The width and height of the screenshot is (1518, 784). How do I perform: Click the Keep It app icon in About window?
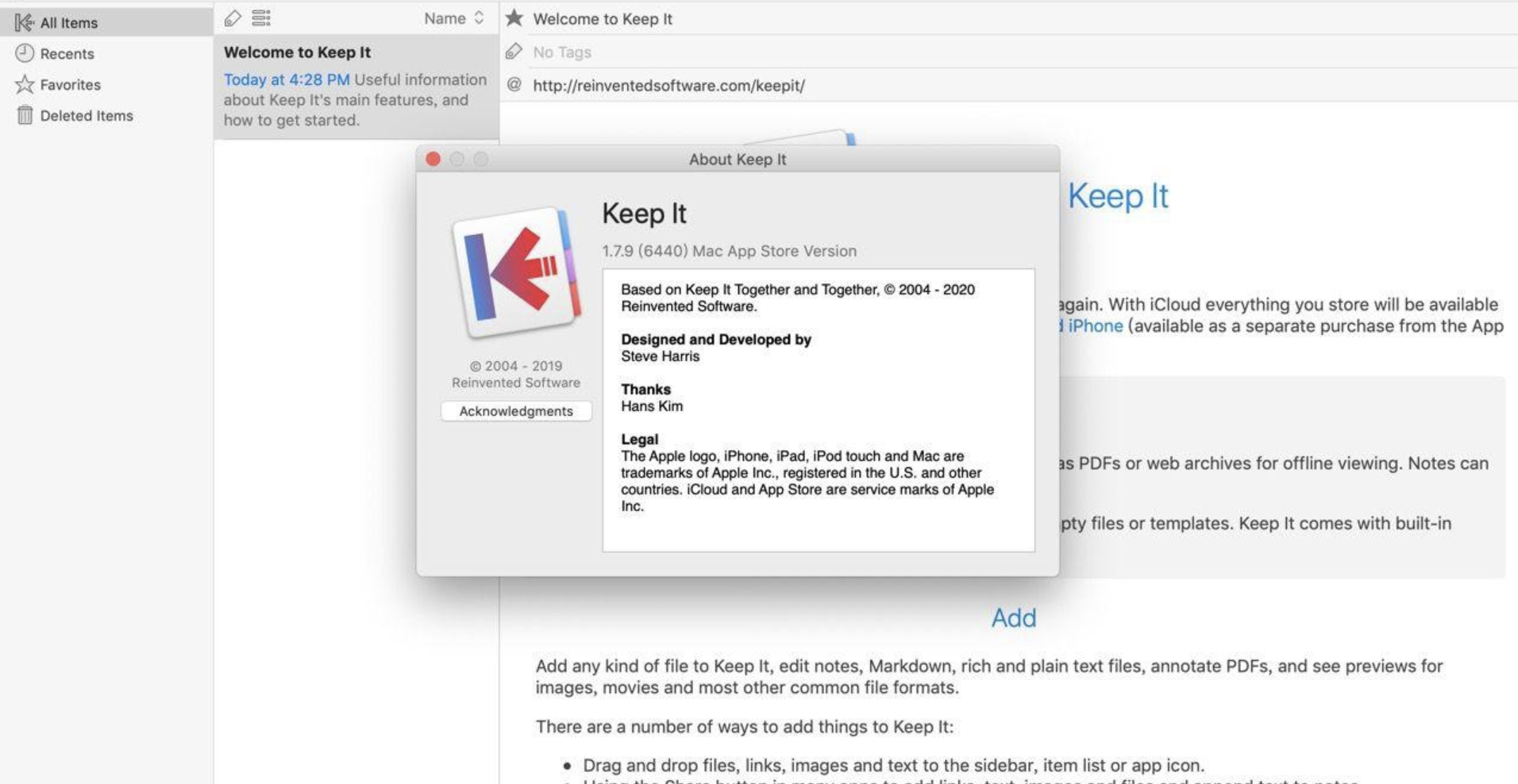click(x=515, y=274)
